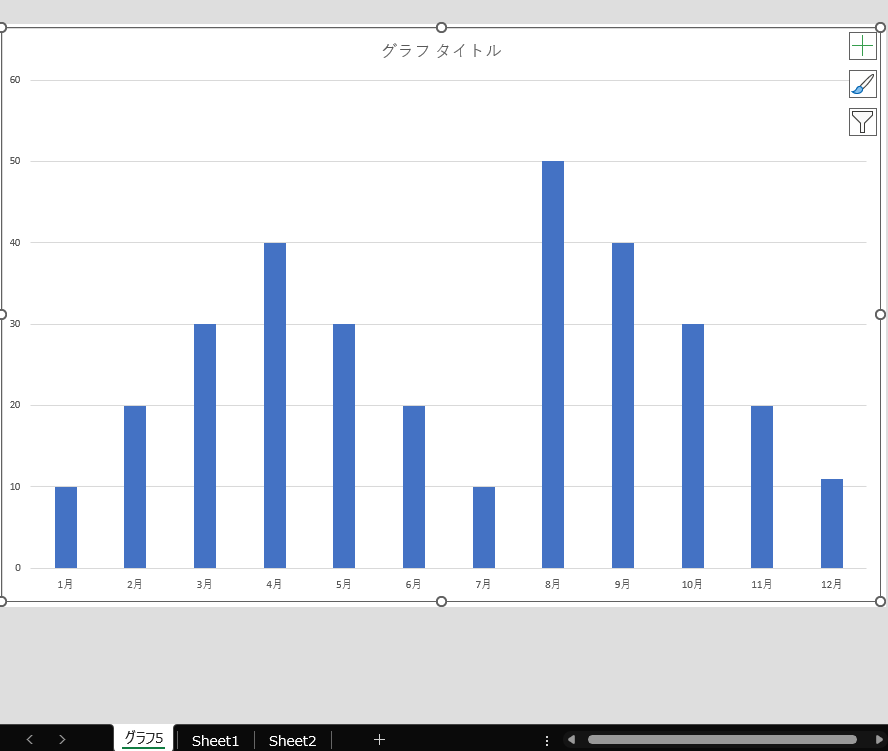This screenshot has width=888, height=751.
Task: Click the bottom-right corner chart sizing handle
Action: tap(880, 601)
